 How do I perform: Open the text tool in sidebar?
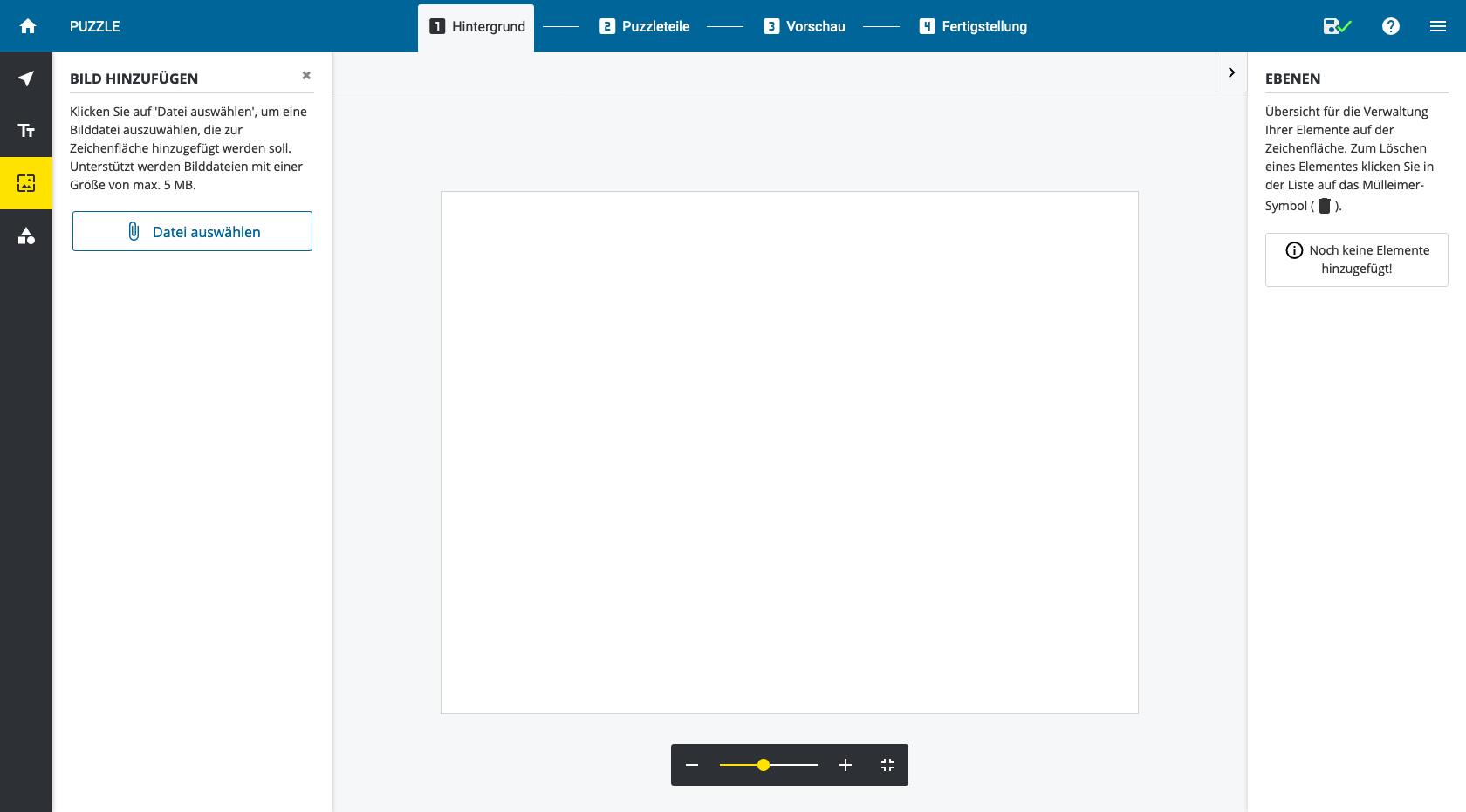[x=26, y=131]
